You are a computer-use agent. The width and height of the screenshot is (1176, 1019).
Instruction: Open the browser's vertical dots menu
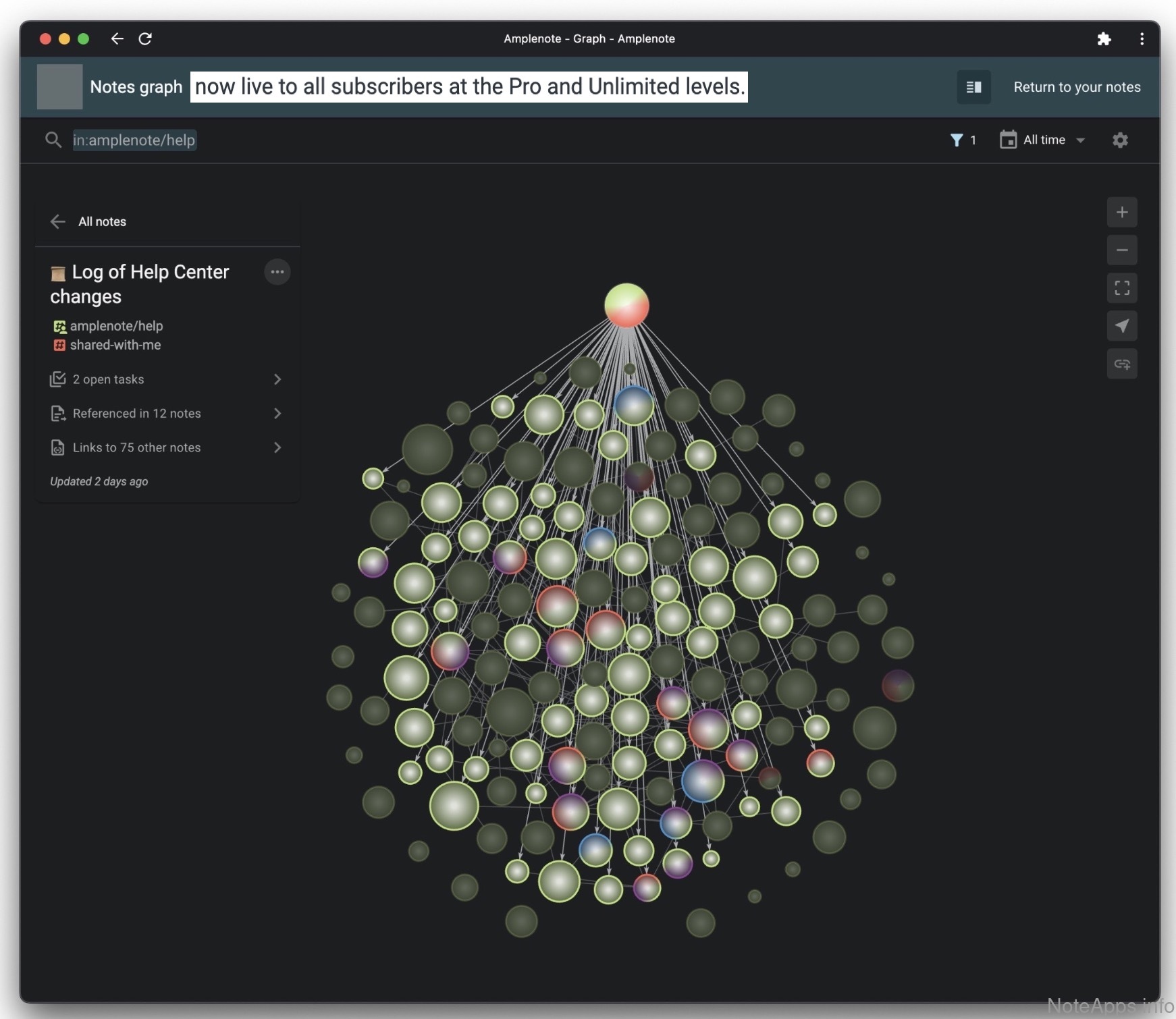pos(1142,38)
